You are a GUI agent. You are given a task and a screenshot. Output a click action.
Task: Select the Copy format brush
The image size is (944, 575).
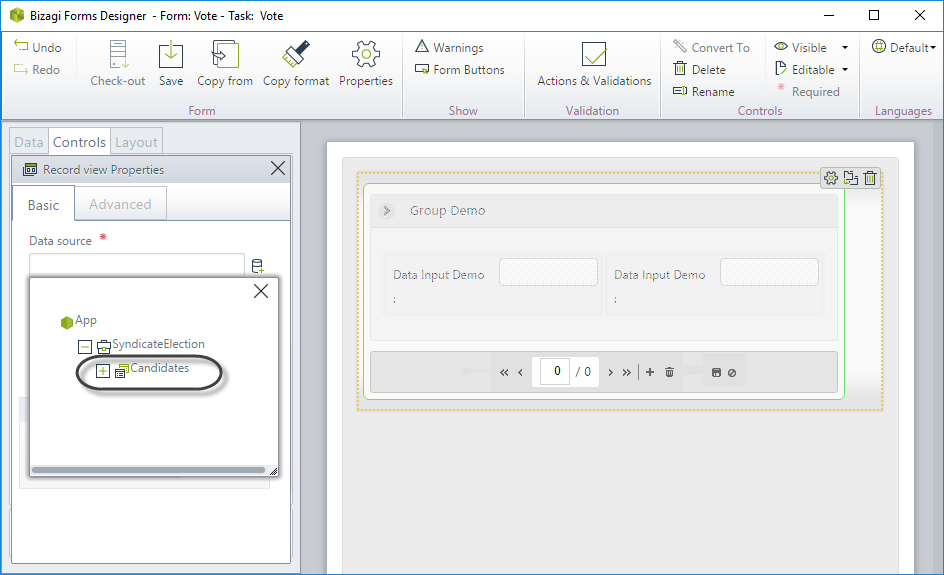click(296, 63)
